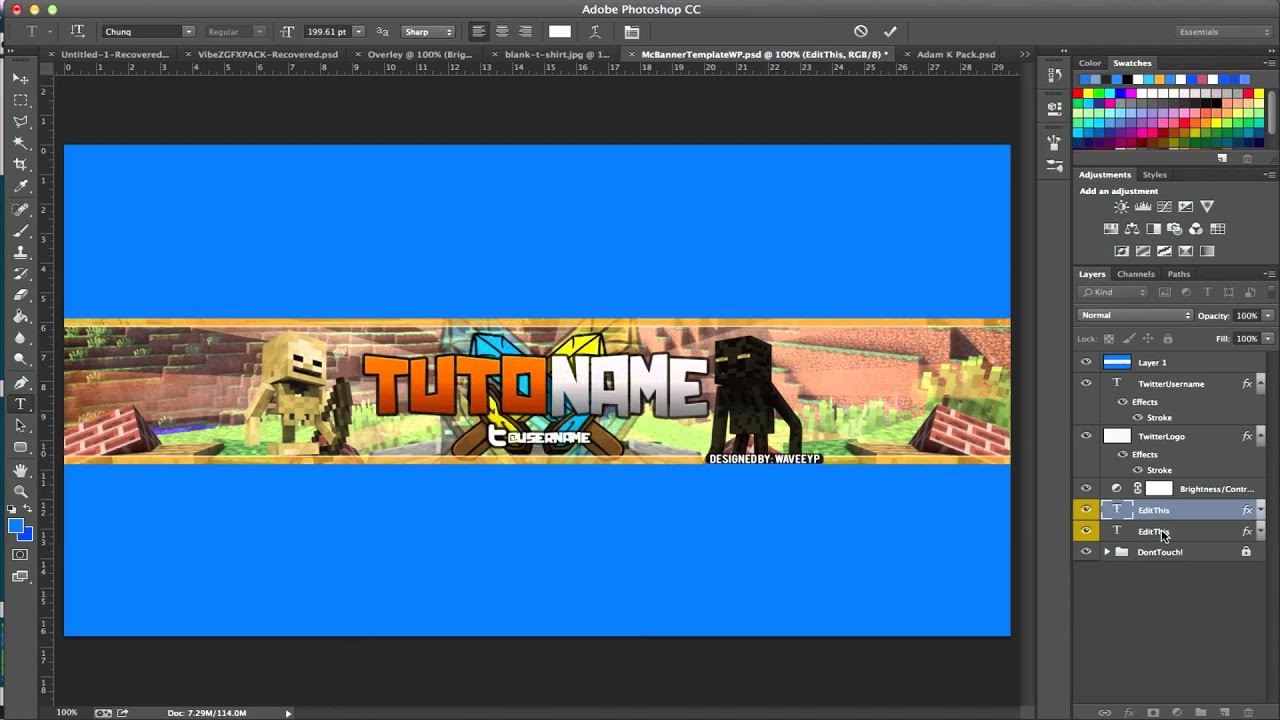The image size is (1280, 720).
Task: Select the Pen tool
Action: (x=20, y=382)
